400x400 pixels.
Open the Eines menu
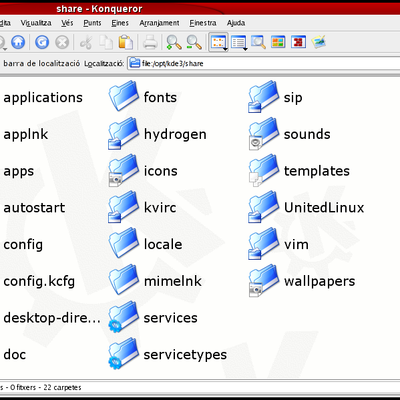(x=120, y=23)
